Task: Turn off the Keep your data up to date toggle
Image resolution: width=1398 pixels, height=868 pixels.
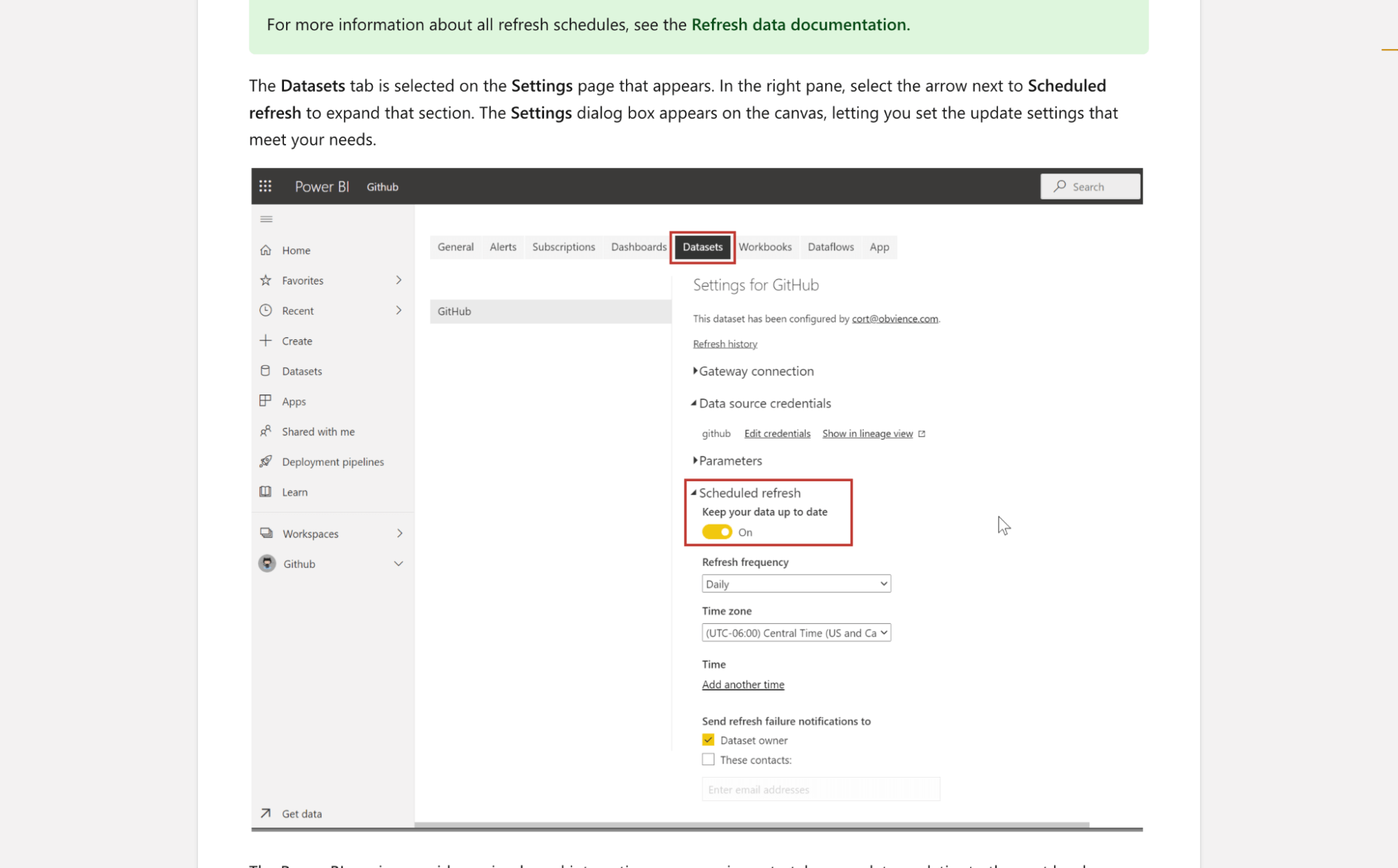Action: tap(717, 532)
